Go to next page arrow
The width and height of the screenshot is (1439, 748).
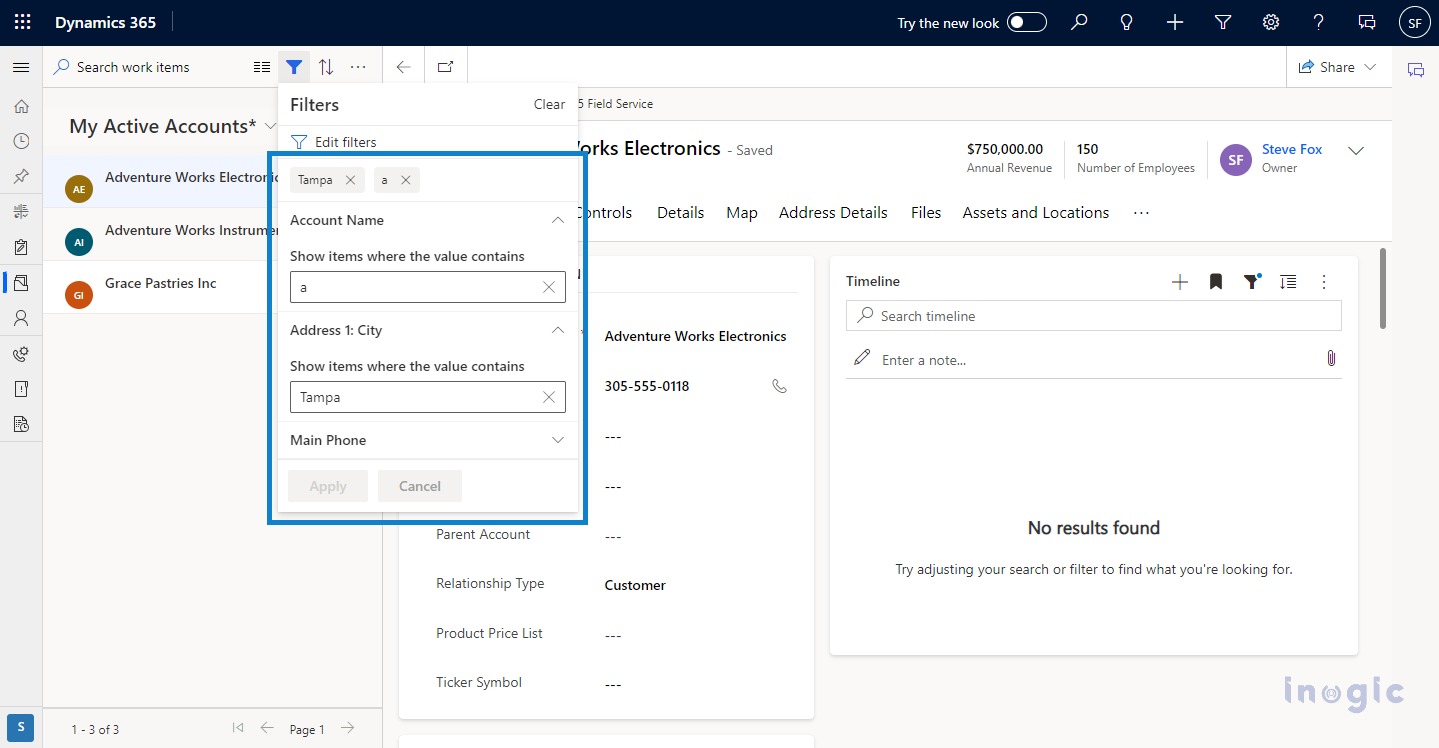pyautogui.click(x=347, y=728)
